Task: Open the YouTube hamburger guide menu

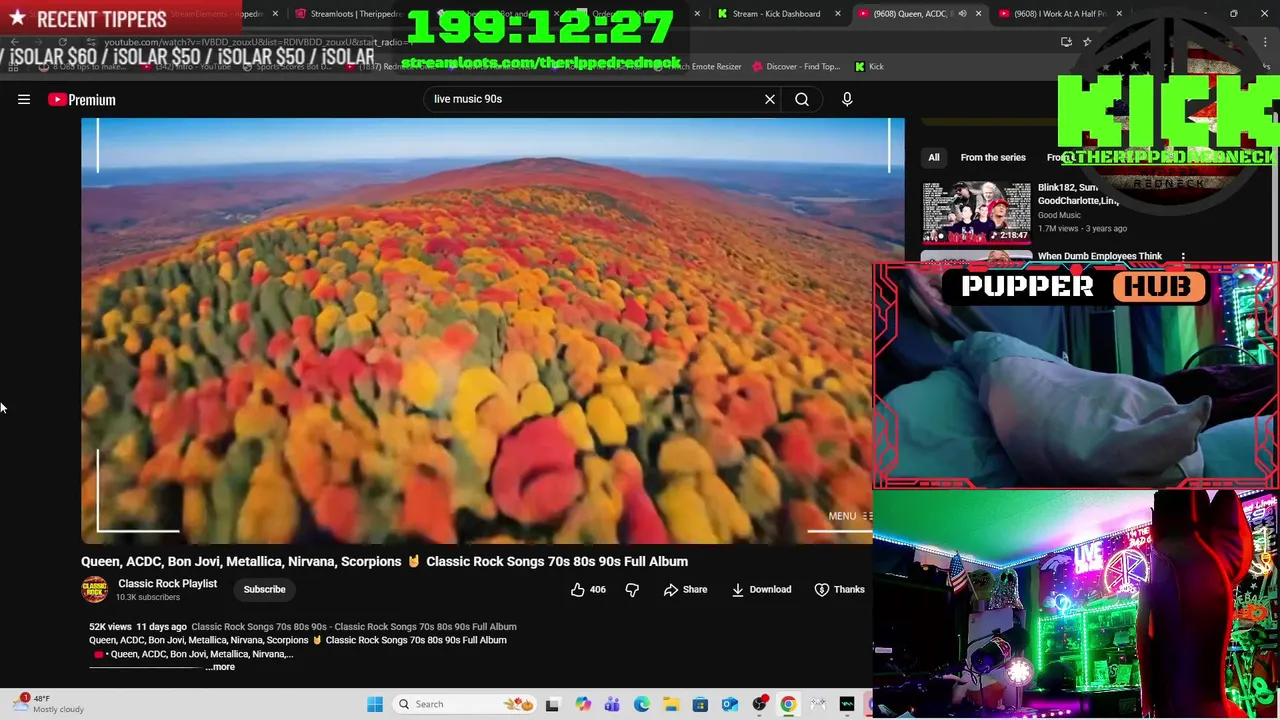Action: [24, 99]
